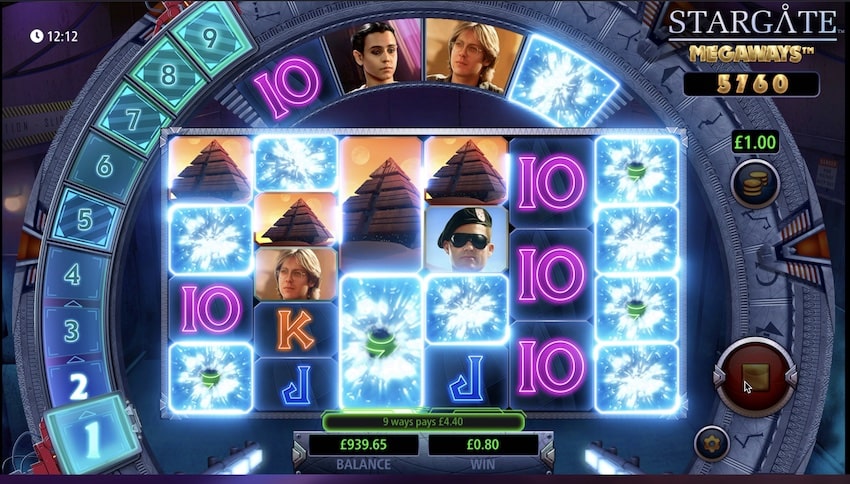
Task: Click the highlighted multiplier step 1
Action: tap(92, 434)
